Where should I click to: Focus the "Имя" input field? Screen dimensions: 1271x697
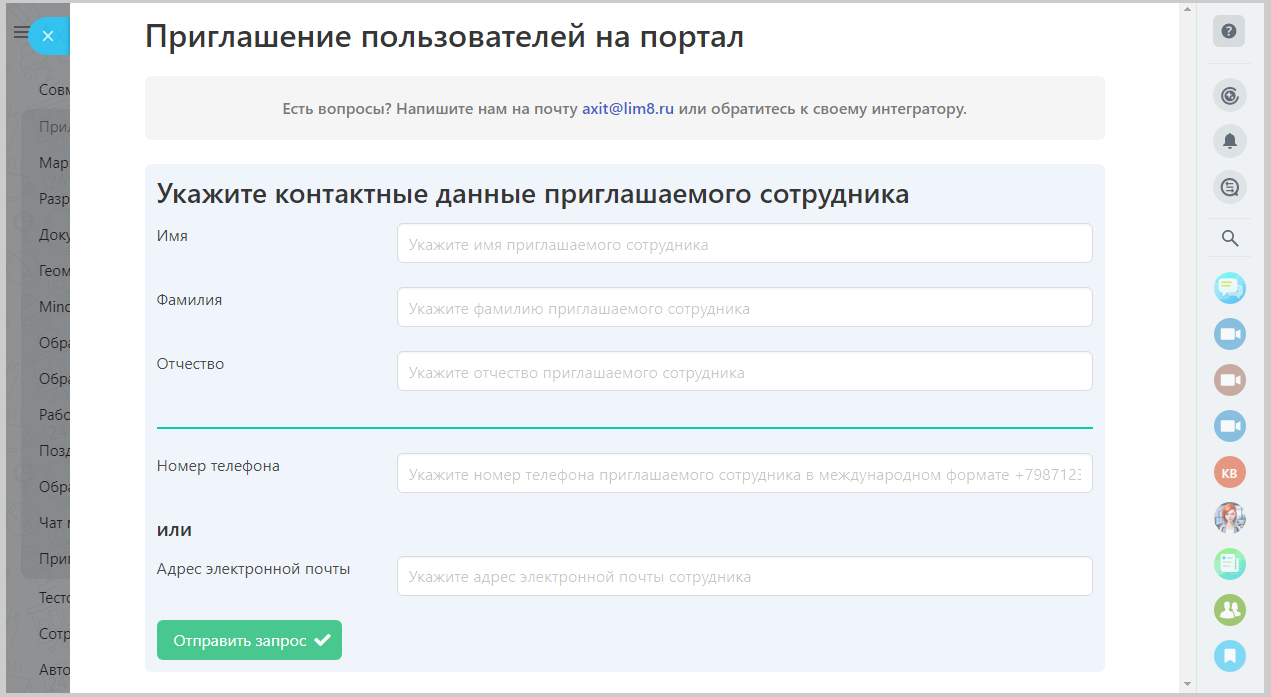(x=744, y=244)
